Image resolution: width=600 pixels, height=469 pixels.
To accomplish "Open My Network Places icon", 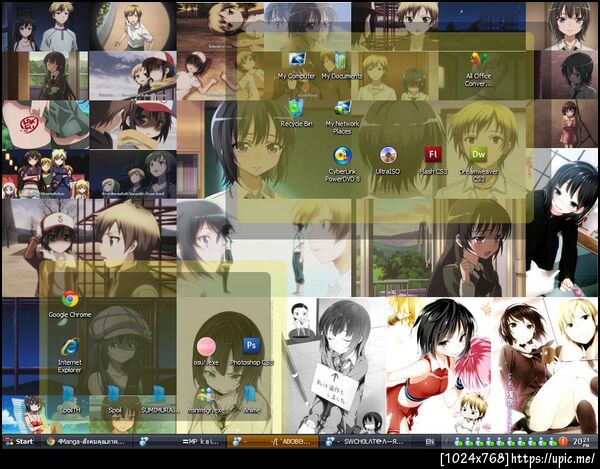I will point(342,117).
